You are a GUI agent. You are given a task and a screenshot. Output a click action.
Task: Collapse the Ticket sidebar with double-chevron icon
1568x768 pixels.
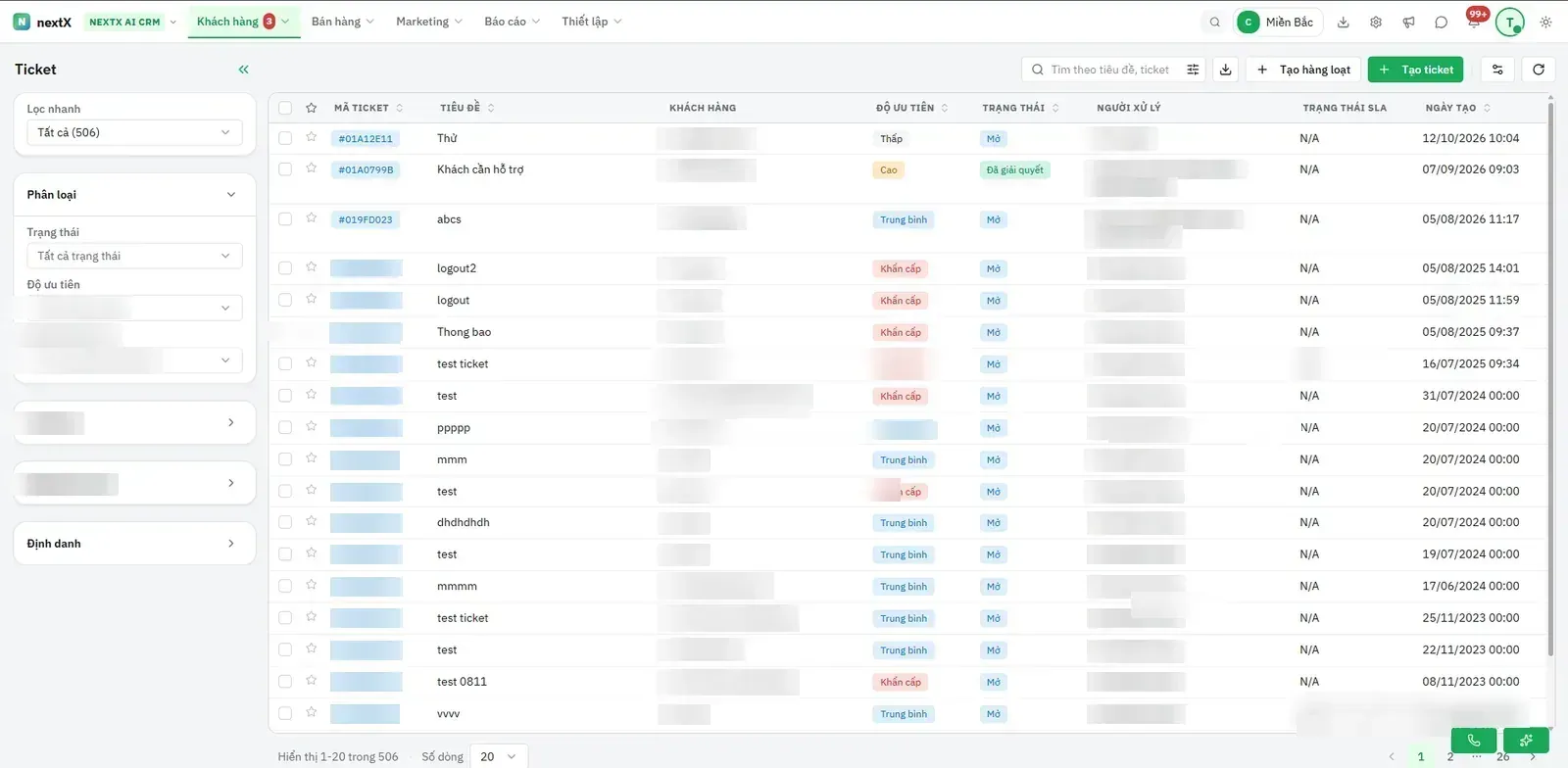tap(243, 70)
